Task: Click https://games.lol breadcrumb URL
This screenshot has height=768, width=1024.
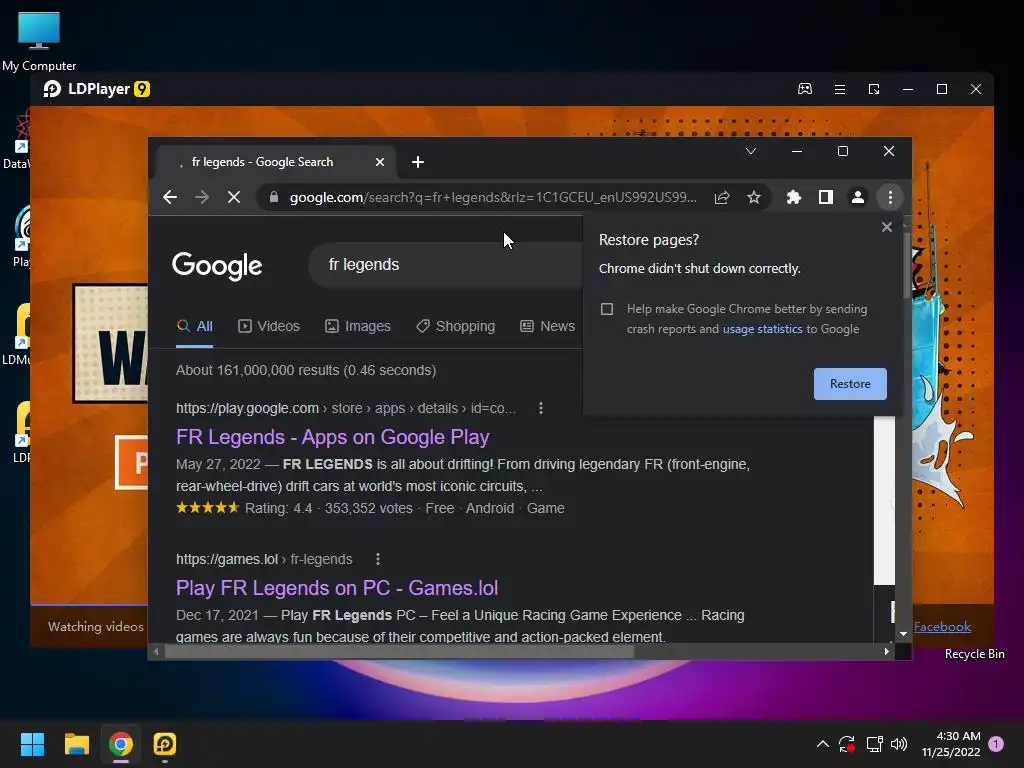Action: pos(227,559)
